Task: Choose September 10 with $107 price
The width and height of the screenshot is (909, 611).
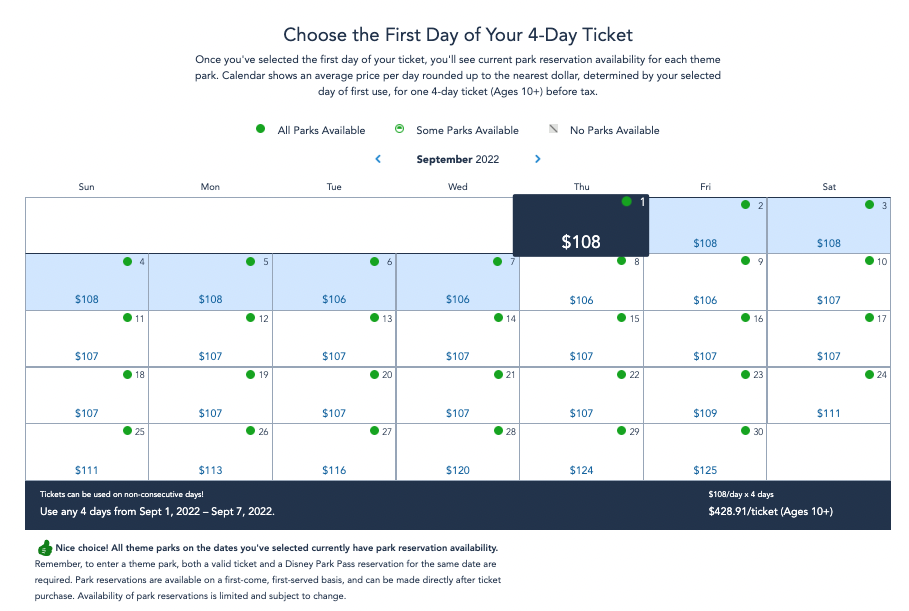Action: click(x=828, y=282)
